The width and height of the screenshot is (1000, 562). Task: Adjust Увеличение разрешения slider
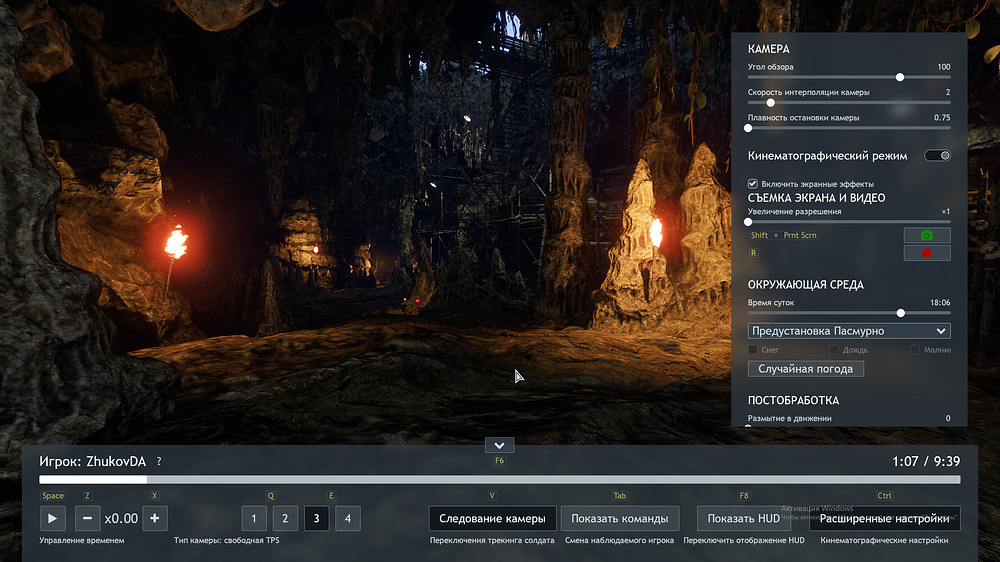click(849, 222)
